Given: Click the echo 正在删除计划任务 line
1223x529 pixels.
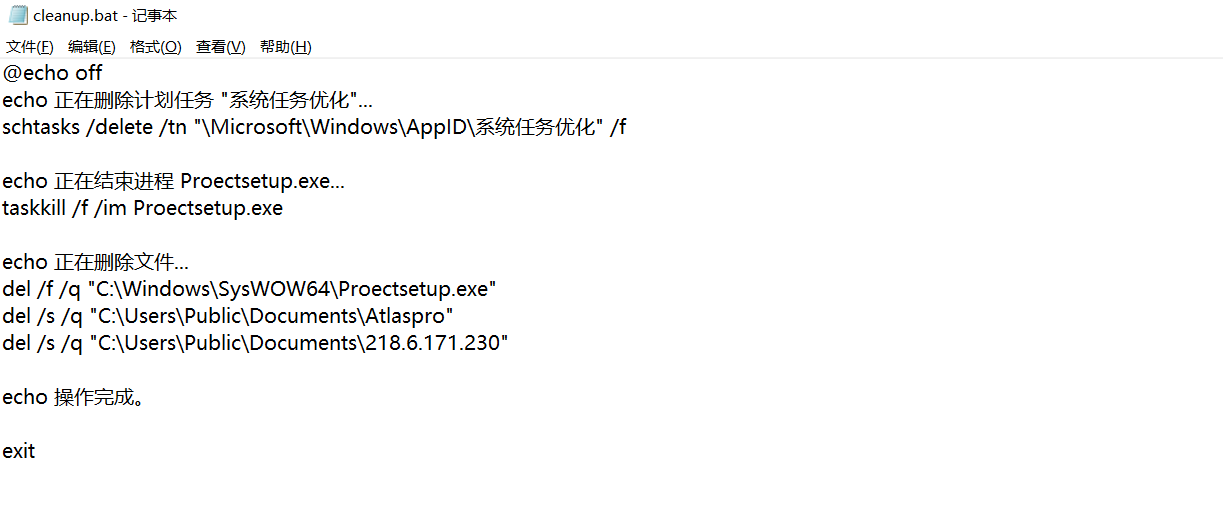Looking at the screenshot, I should [187, 100].
